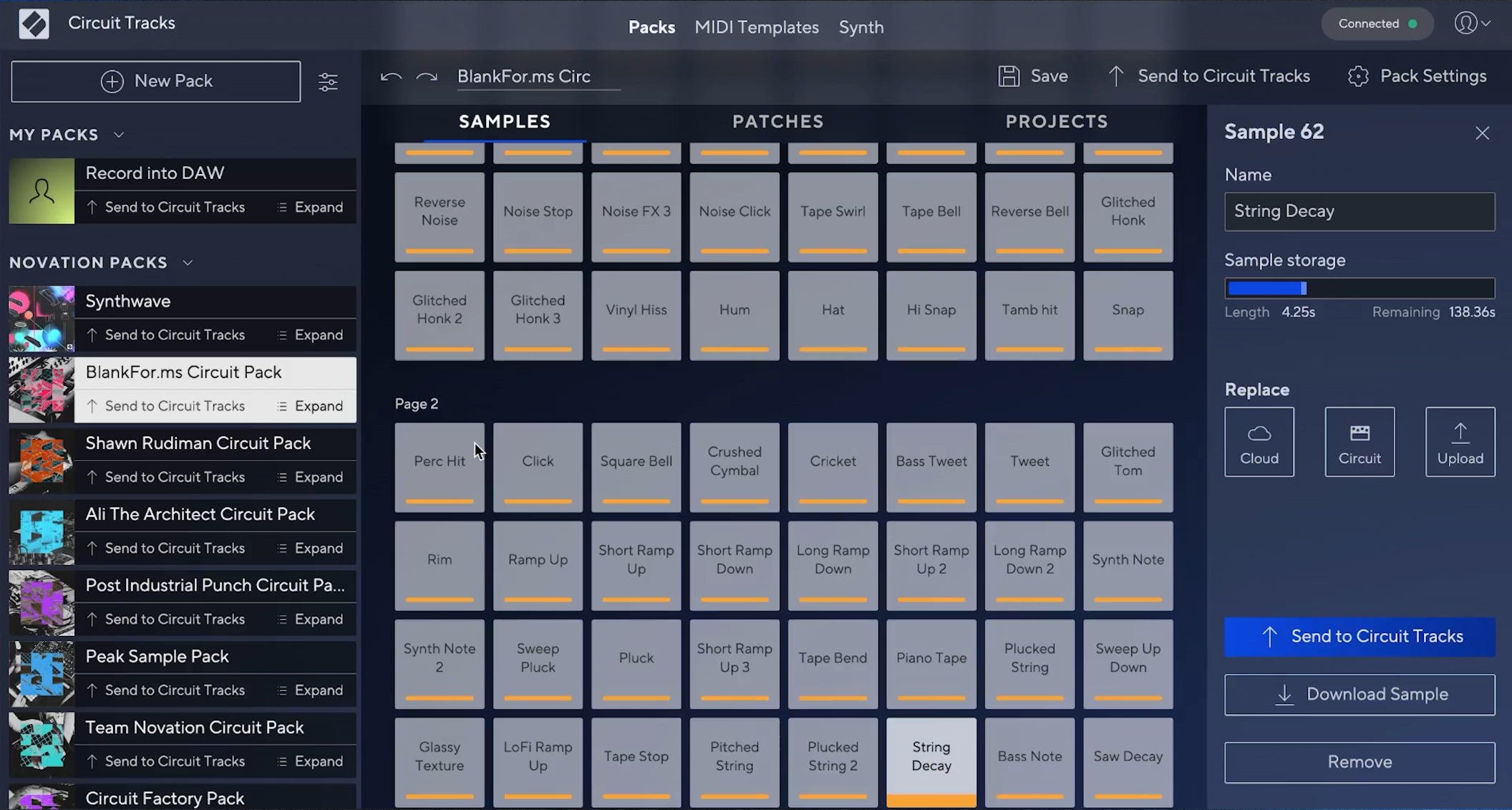
Task: Collapse the Novation Packs section
Action: click(188, 263)
